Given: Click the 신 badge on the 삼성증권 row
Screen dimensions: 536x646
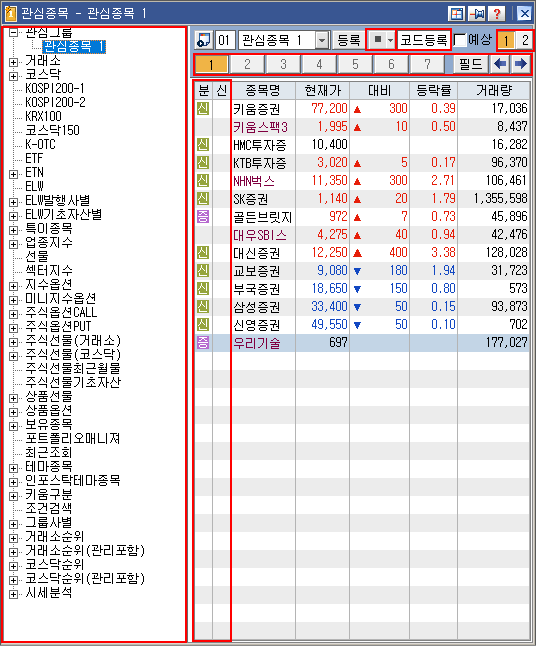Looking at the screenshot, I should [x=203, y=307].
